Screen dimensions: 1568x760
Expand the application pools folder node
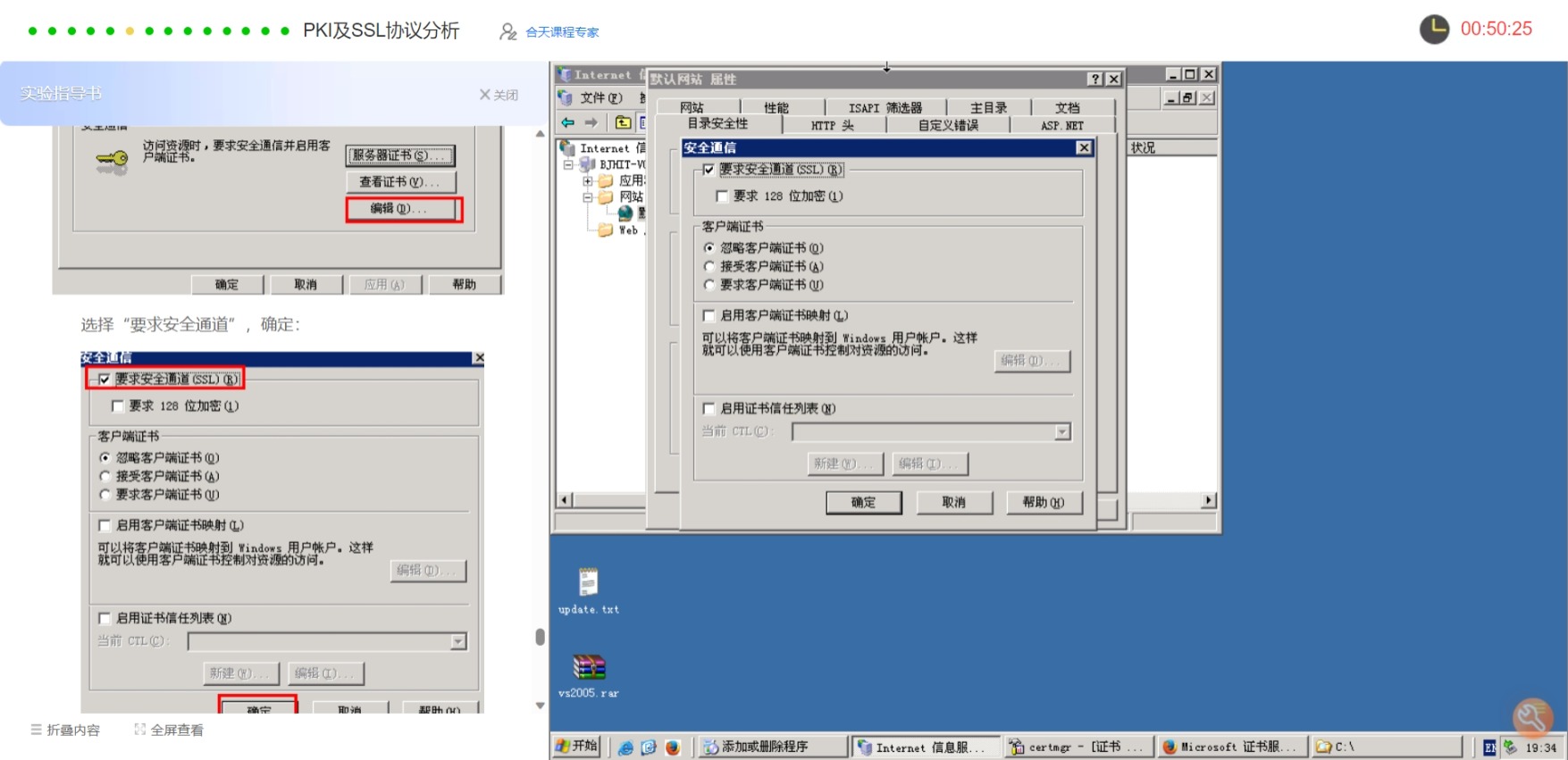pos(588,180)
